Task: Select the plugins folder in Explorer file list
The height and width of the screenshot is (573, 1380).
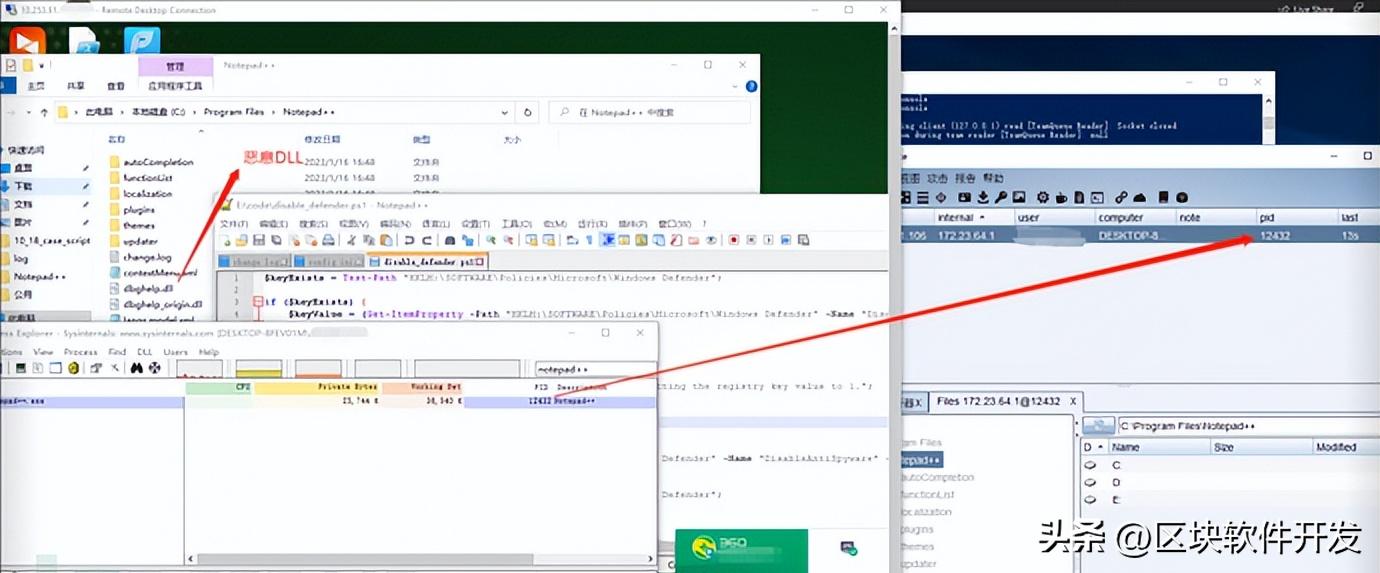Action: pos(131,210)
